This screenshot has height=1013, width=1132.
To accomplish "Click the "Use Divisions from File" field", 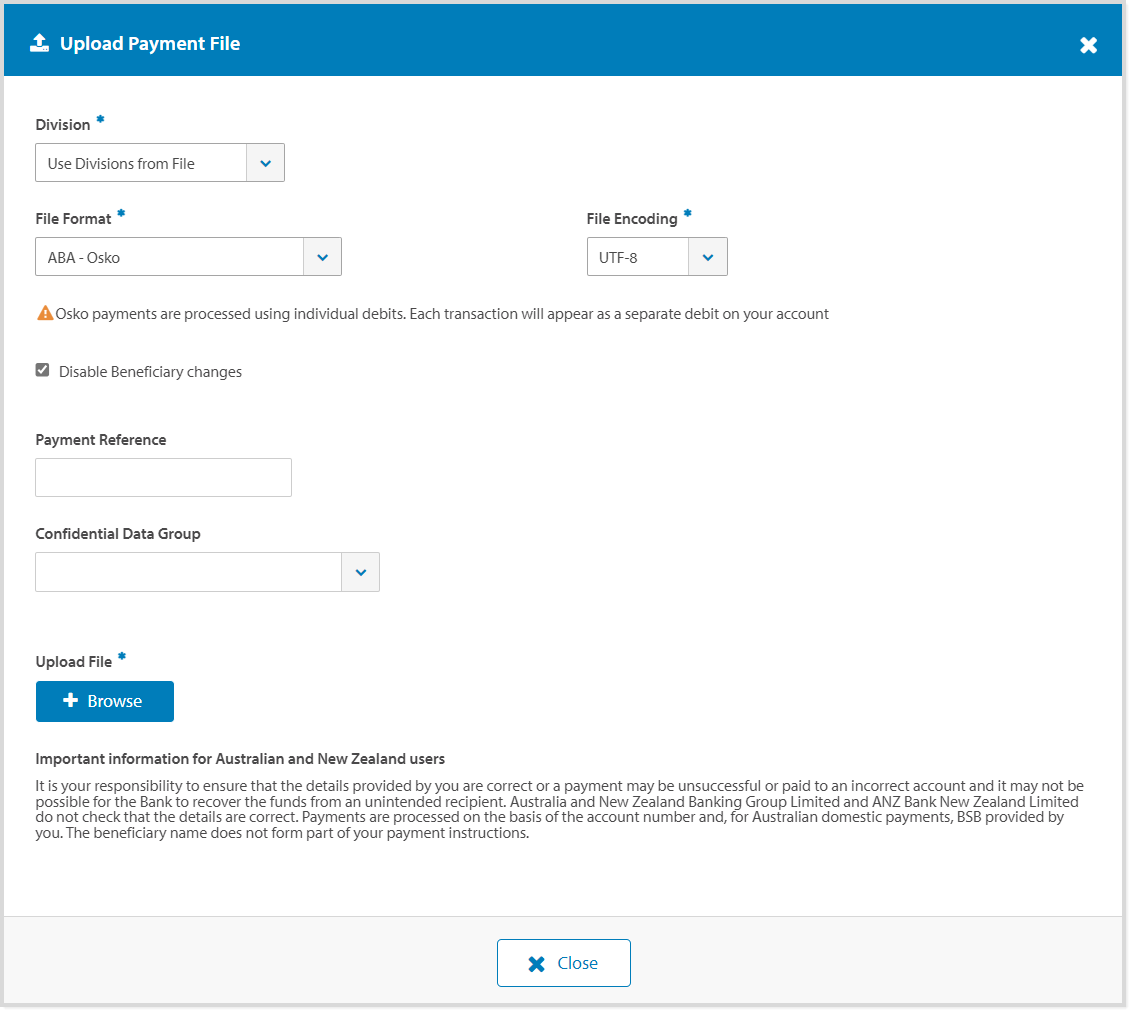I will [140, 163].
